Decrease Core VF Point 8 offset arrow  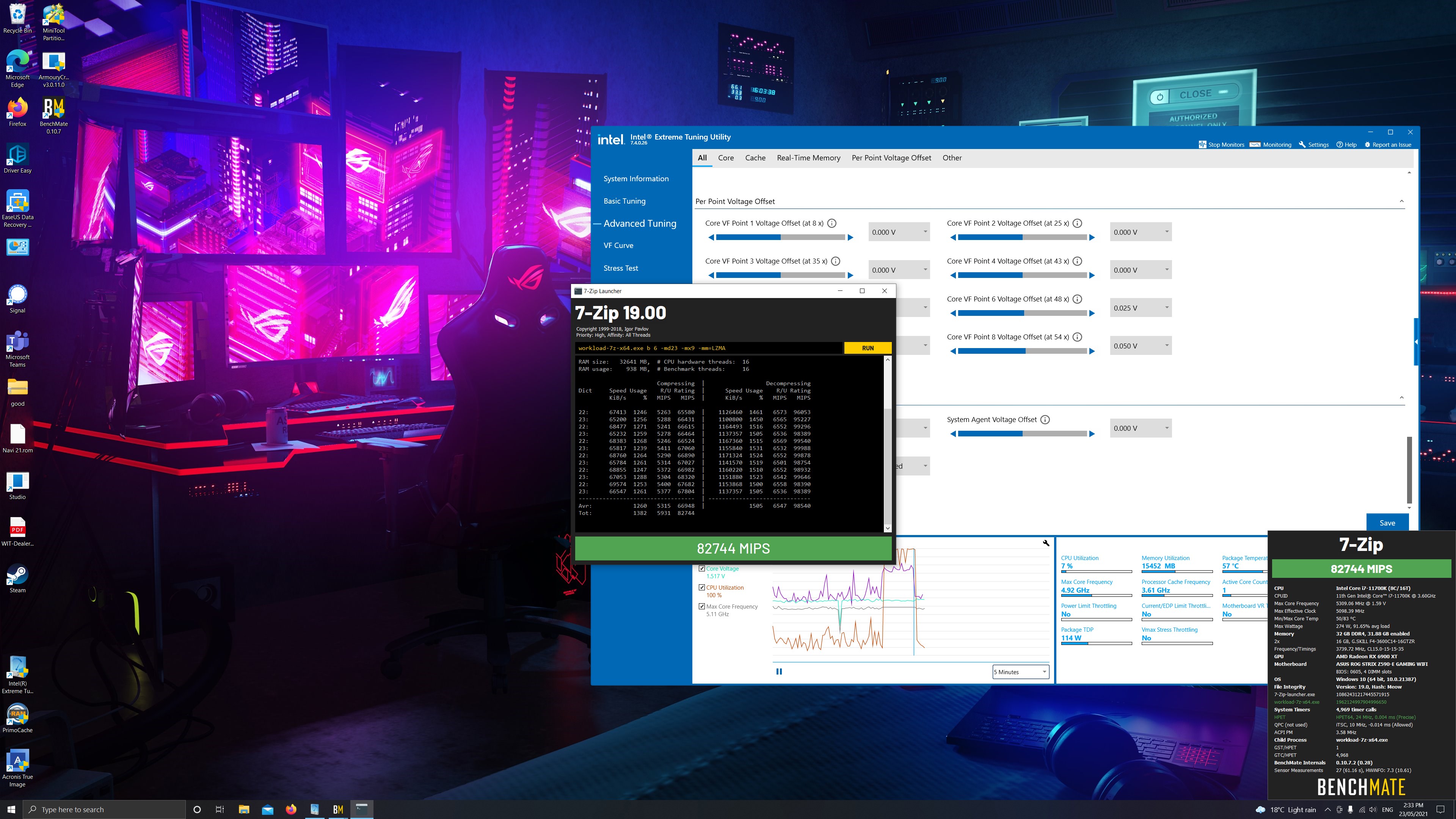click(x=953, y=351)
